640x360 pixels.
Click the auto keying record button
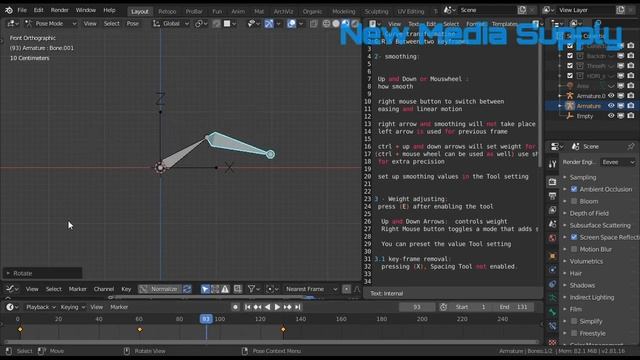(x=236, y=307)
